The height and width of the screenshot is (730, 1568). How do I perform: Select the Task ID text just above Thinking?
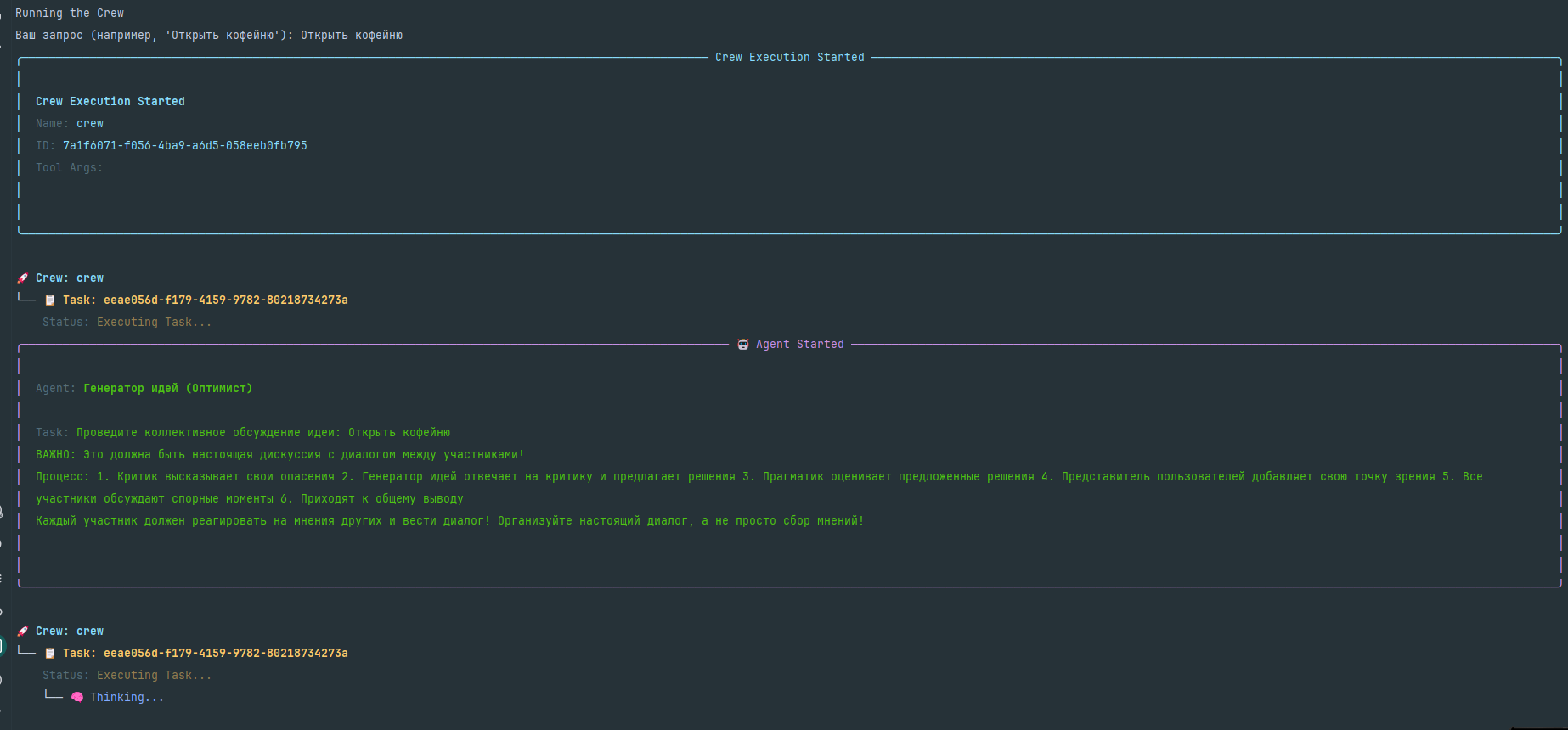[225, 654]
